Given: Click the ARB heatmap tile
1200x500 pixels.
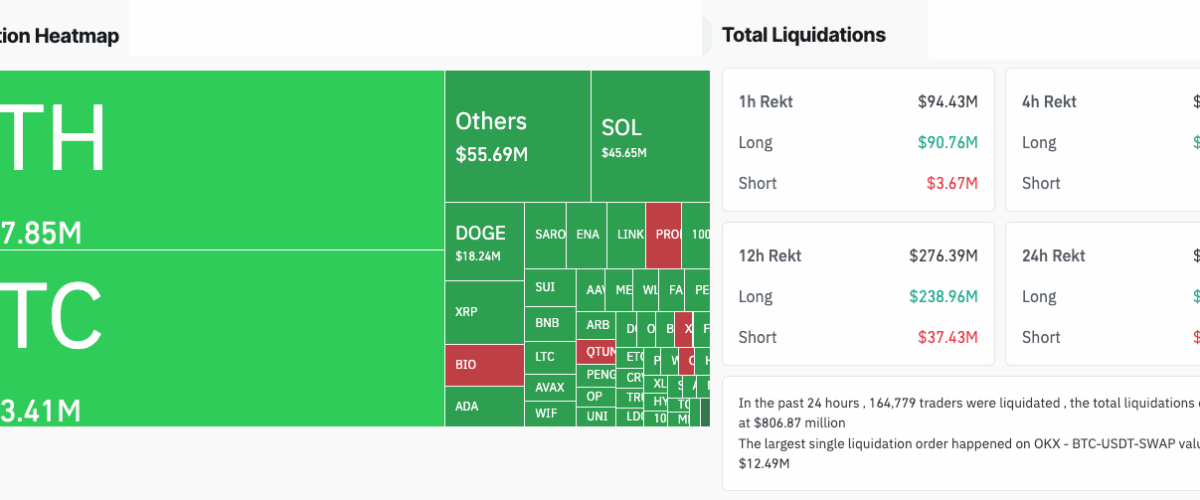Looking at the screenshot, I should point(596,325).
